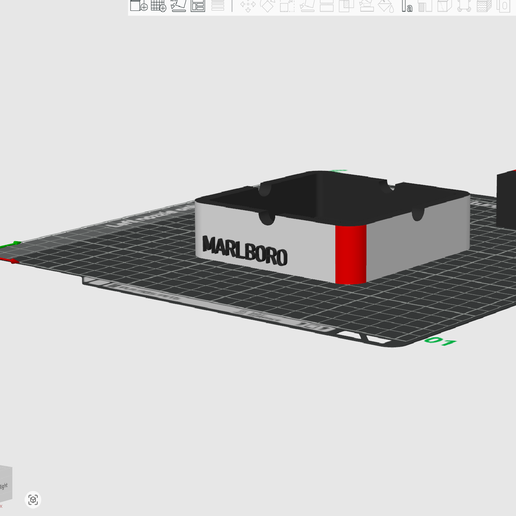The height and width of the screenshot is (516, 516).
Task: Click the green plate label 01
Action: (x=440, y=341)
